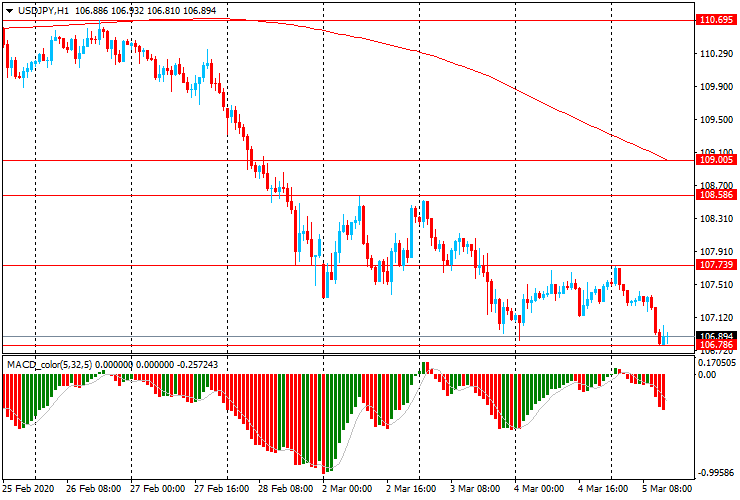
Task: Click the USDJPY,H1 chart title text
Action: [43, 10]
